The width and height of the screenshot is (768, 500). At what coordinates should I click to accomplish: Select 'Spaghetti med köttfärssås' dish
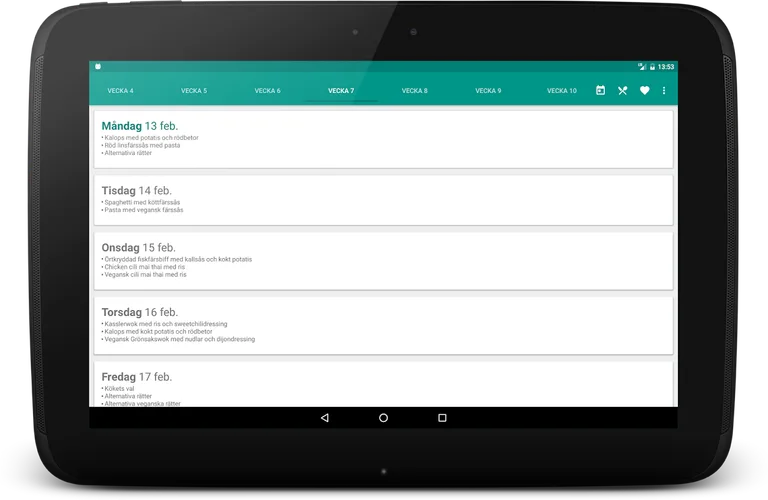pyautogui.click(x=141, y=202)
